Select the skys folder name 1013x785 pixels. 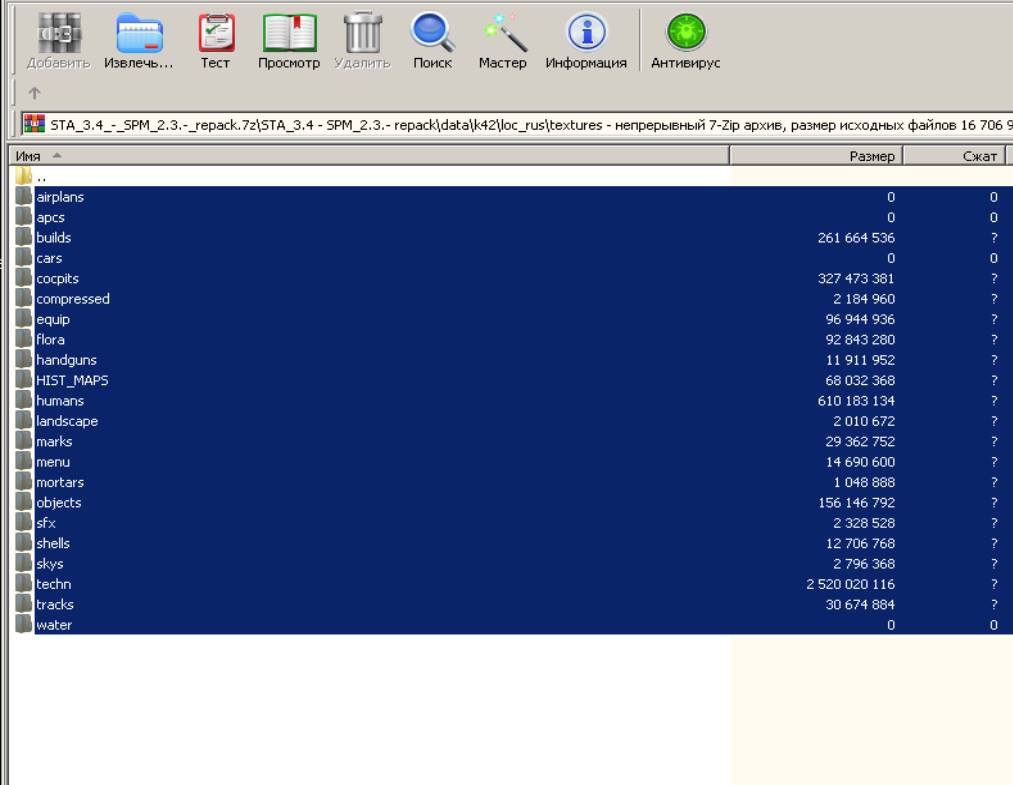(x=50, y=563)
